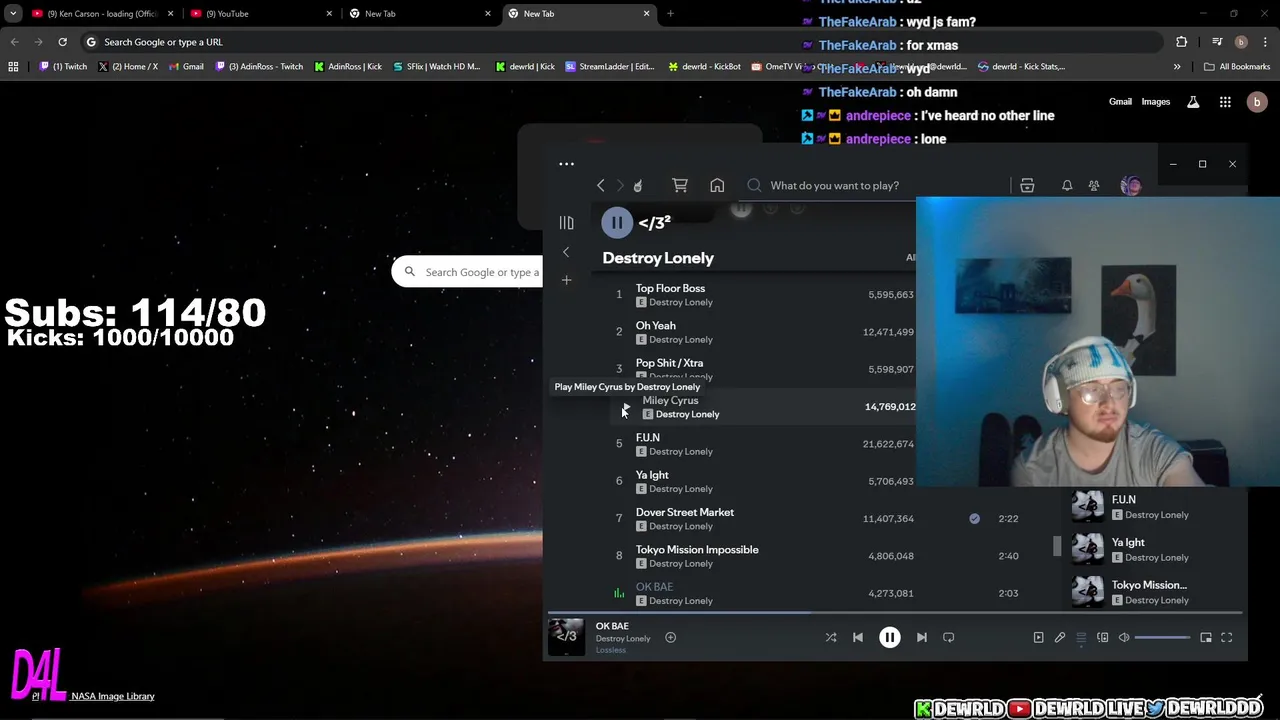The height and width of the screenshot is (720, 1280).
Task: Add OK BAE to Liked Songs
Action: tap(670, 637)
